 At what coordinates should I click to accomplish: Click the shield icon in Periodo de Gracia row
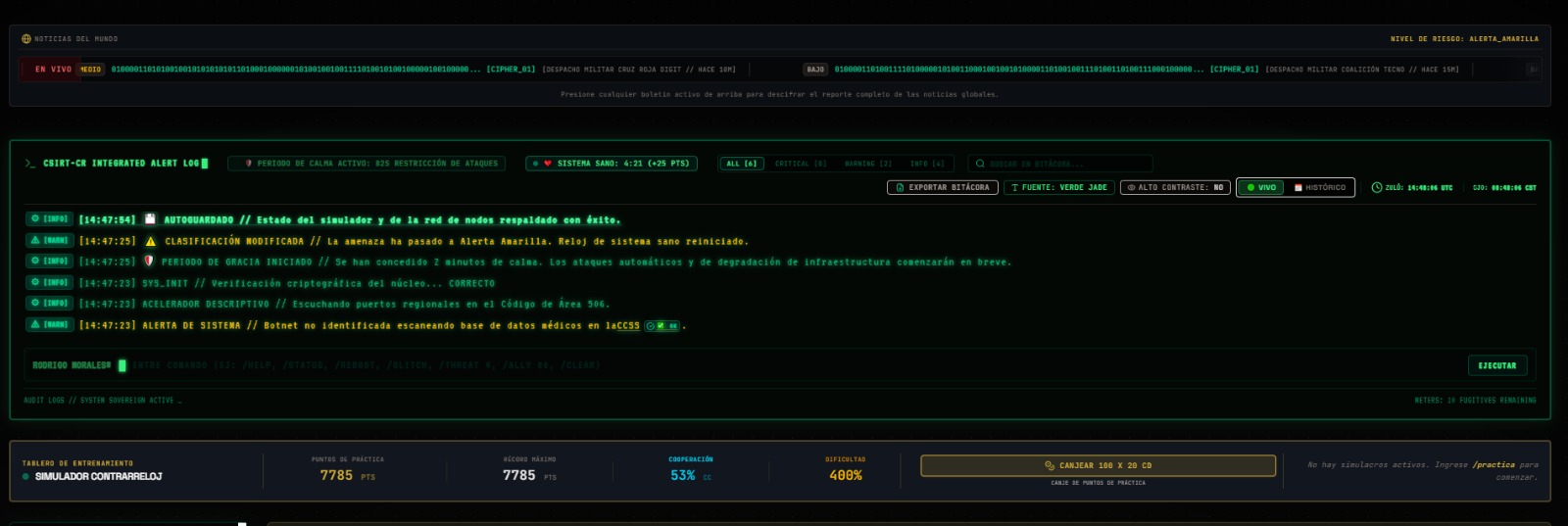point(149,262)
